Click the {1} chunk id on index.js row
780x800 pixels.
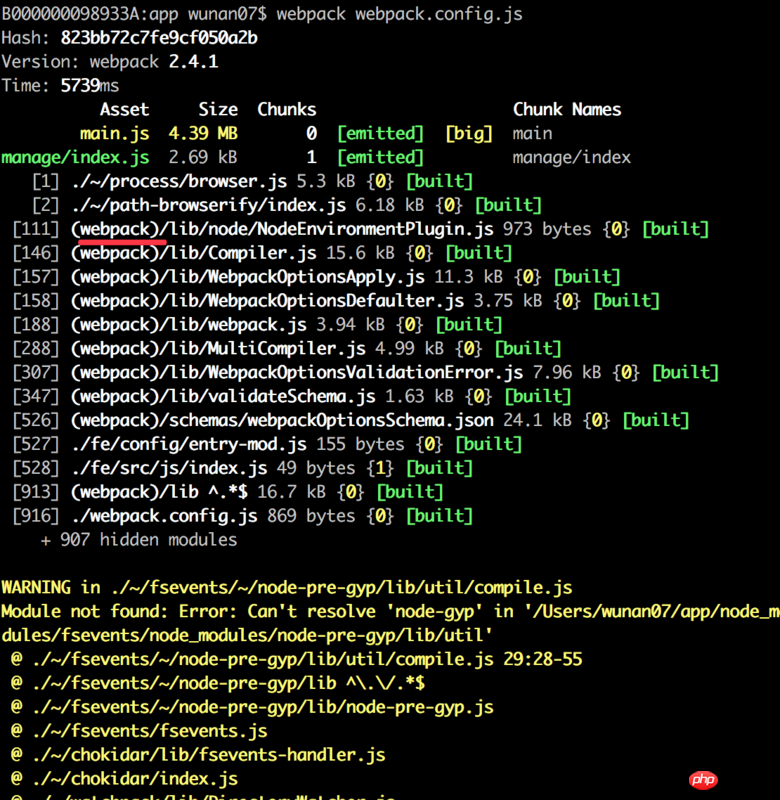380,468
